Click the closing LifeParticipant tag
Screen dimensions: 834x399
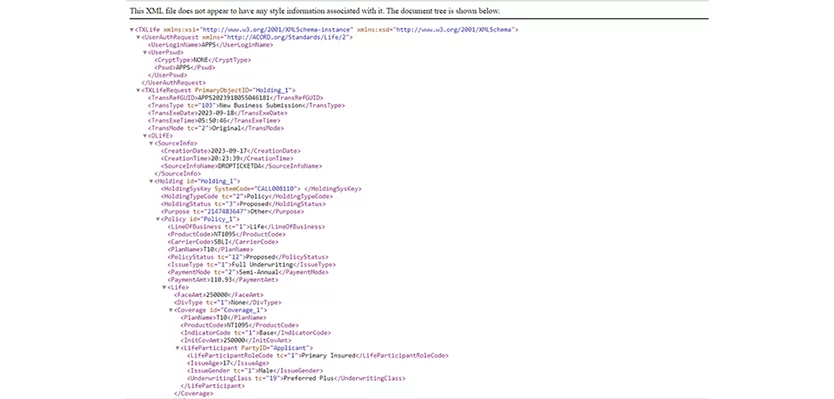pyautogui.click(x=213, y=386)
